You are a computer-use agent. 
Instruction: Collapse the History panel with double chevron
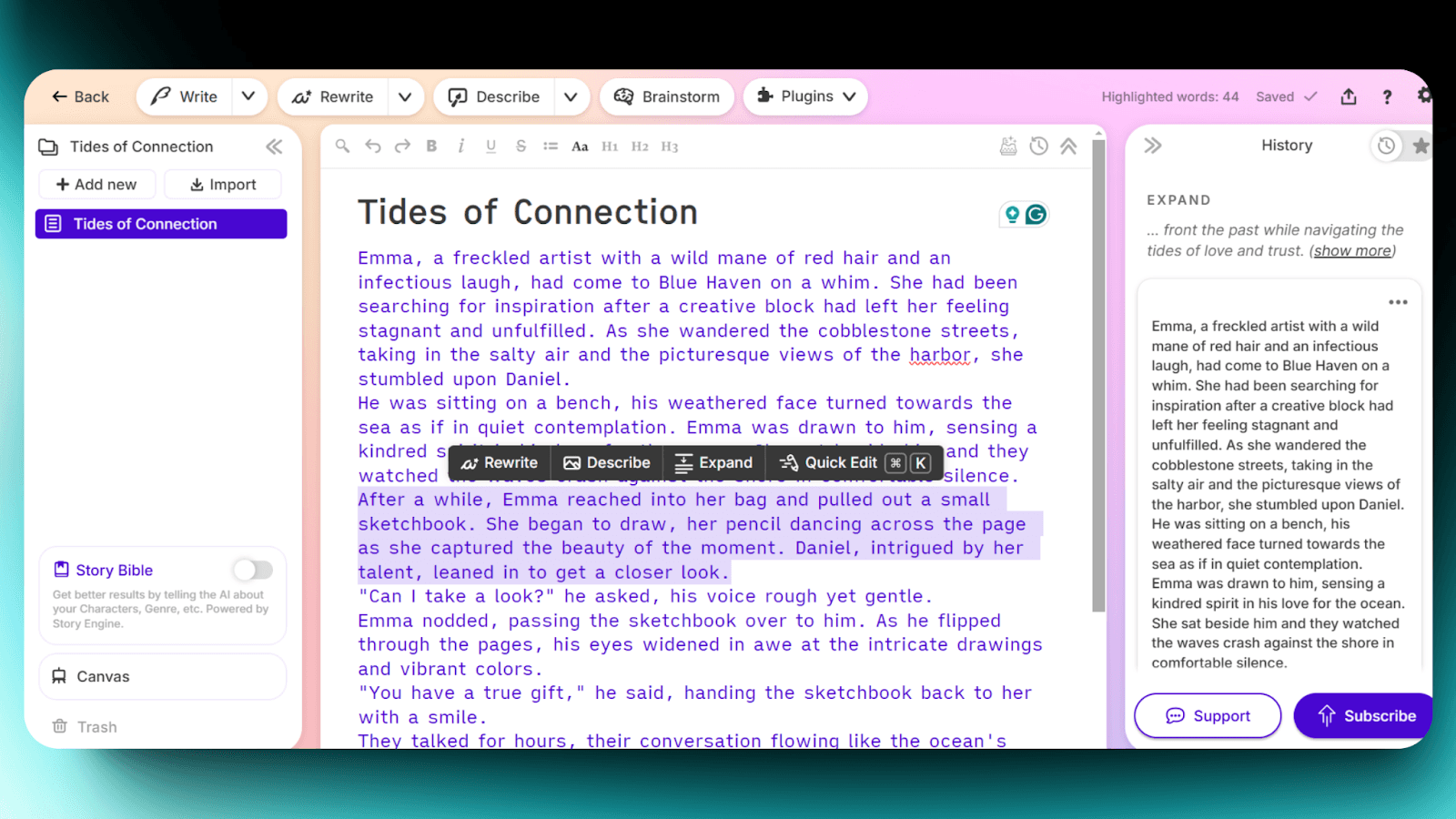(1153, 146)
